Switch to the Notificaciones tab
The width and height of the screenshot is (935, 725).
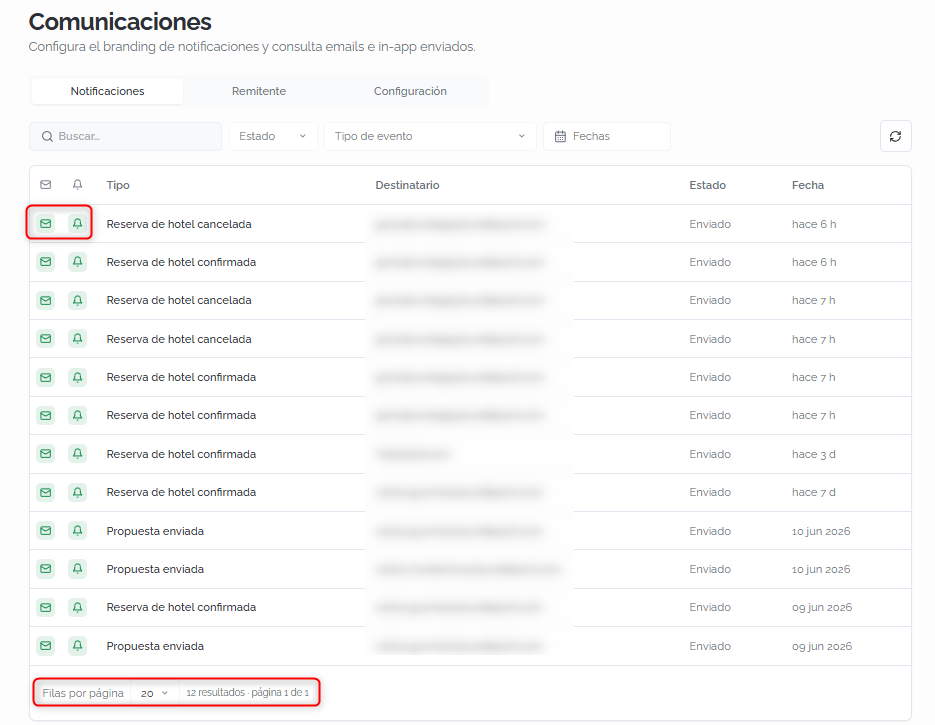[107, 91]
